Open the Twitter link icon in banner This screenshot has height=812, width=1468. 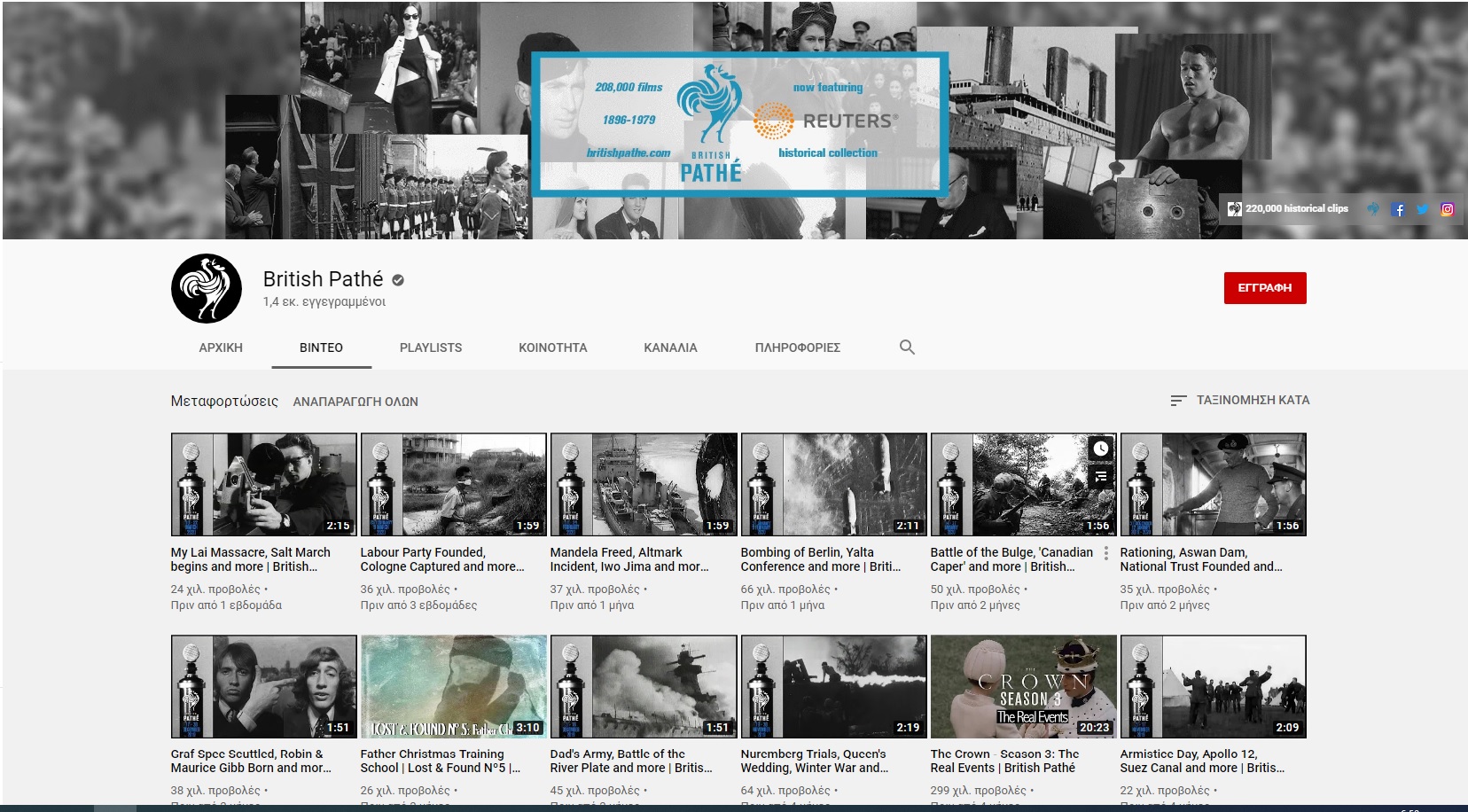[x=1423, y=210]
